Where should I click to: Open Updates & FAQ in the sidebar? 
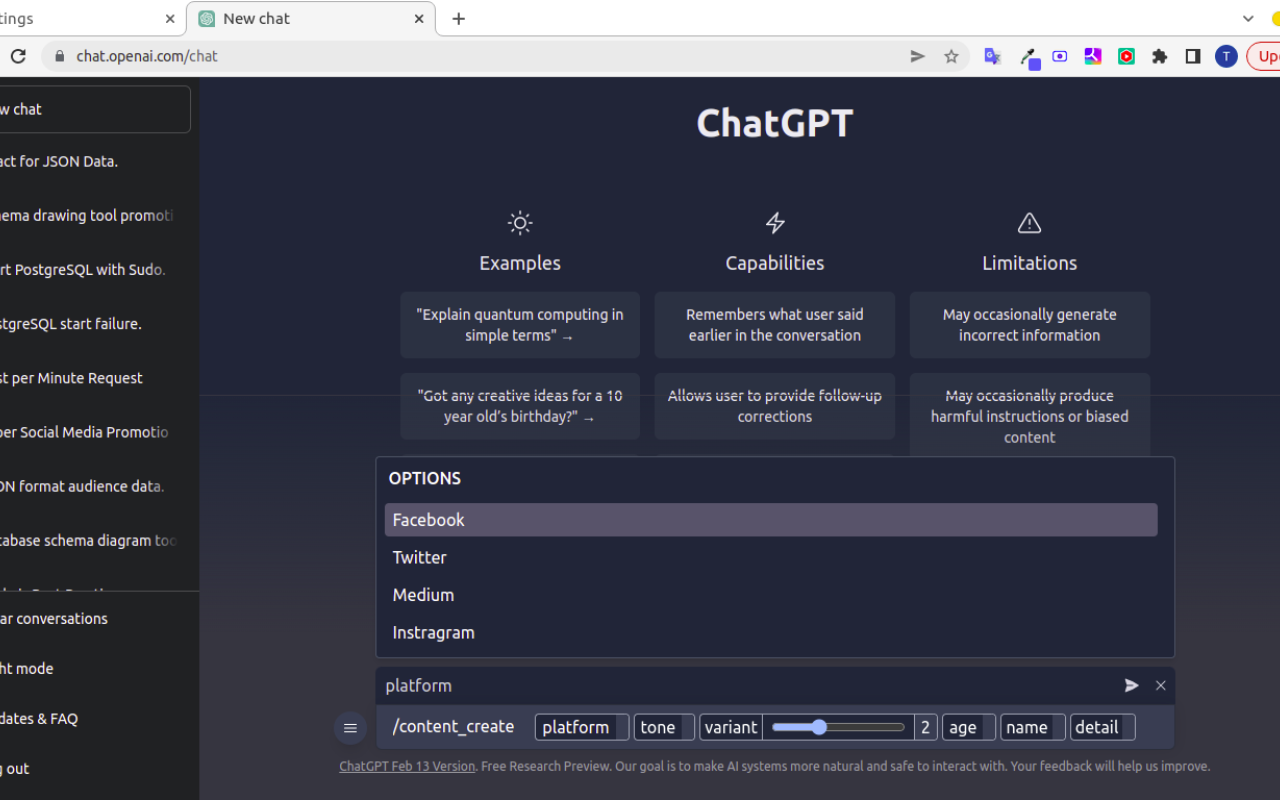coord(94,718)
